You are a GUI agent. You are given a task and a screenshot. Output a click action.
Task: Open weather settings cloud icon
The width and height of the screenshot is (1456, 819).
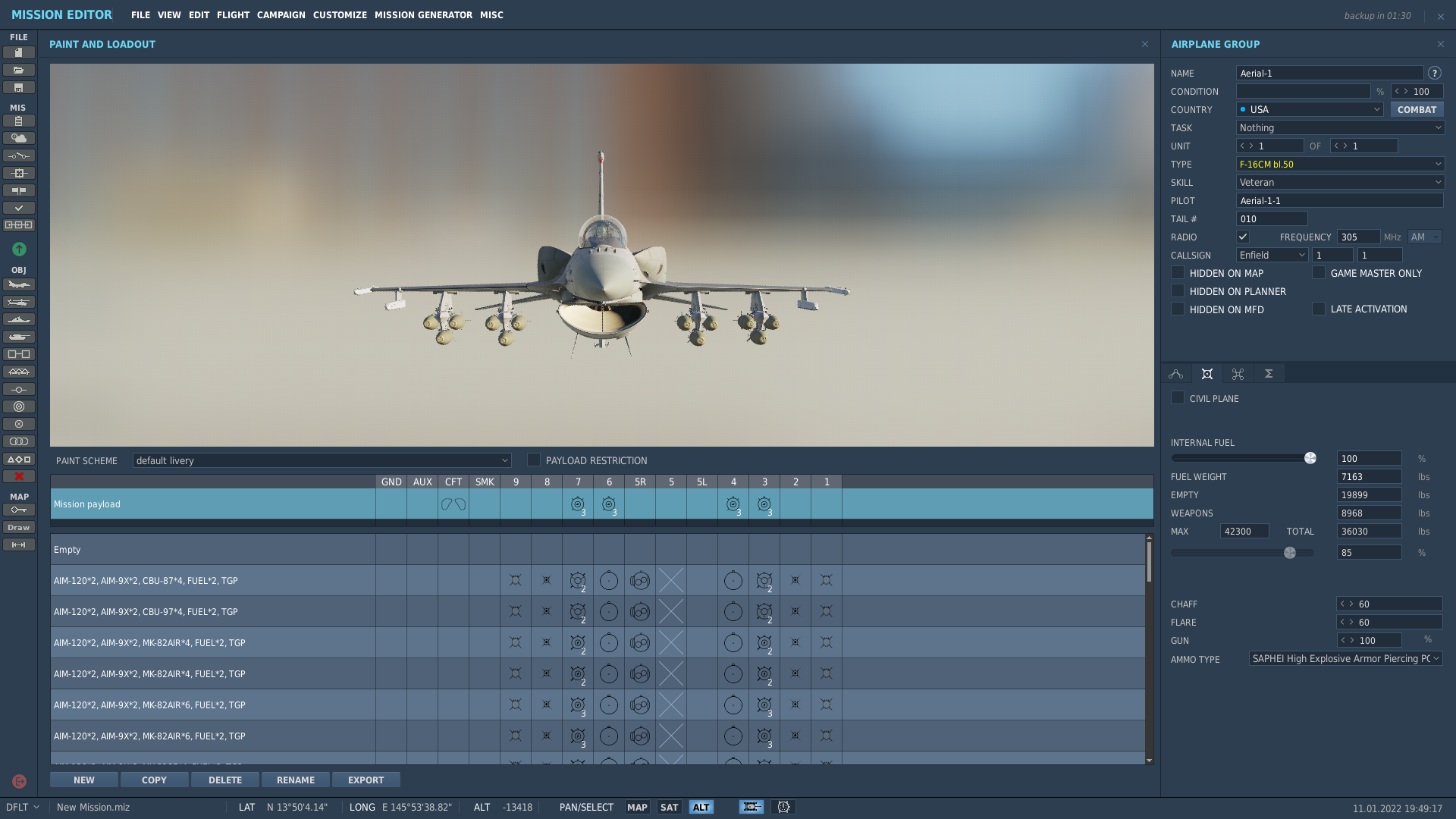pyautogui.click(x=19, y=138)
